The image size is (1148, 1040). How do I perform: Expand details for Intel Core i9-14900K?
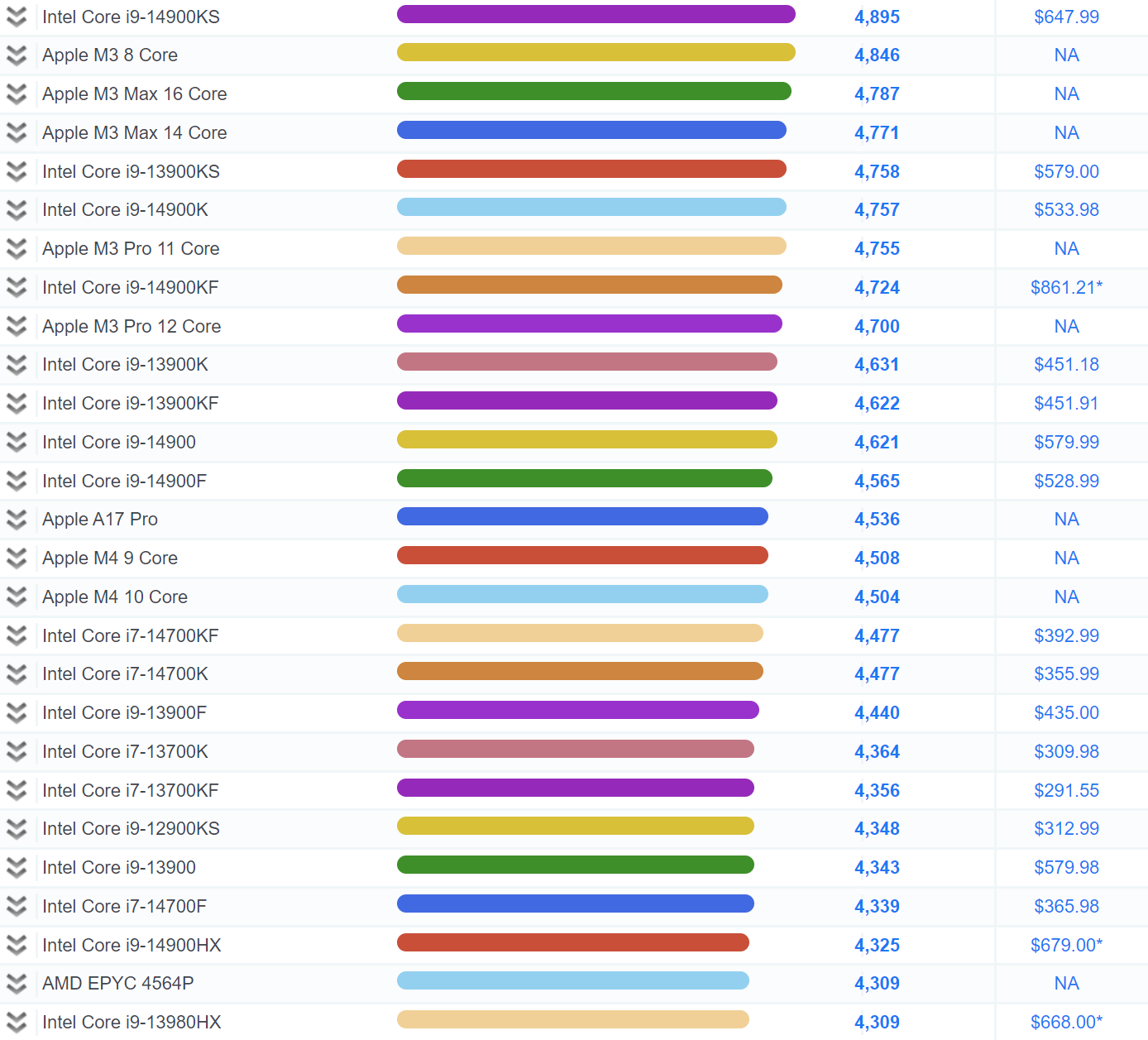[x=17, y=210]
